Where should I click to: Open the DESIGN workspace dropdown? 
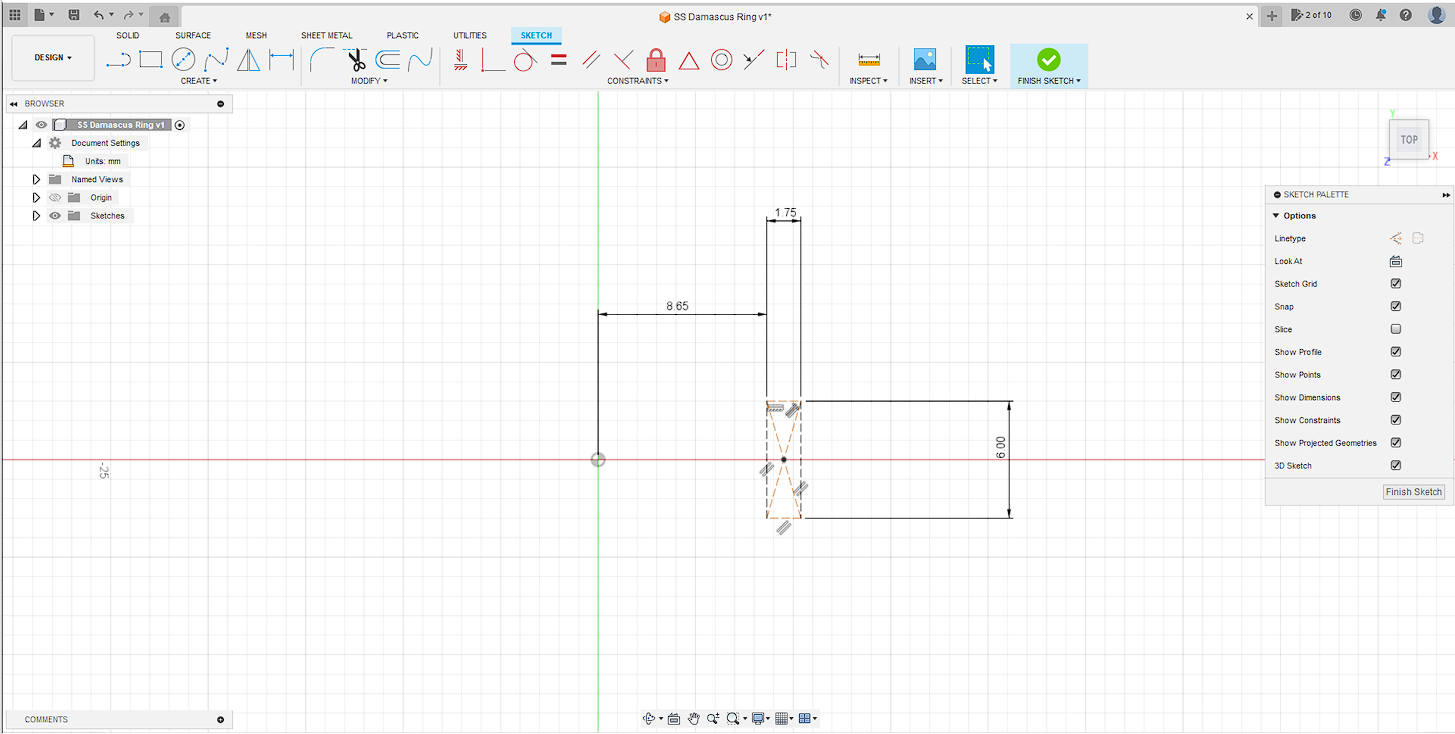(x=53, y=58)
